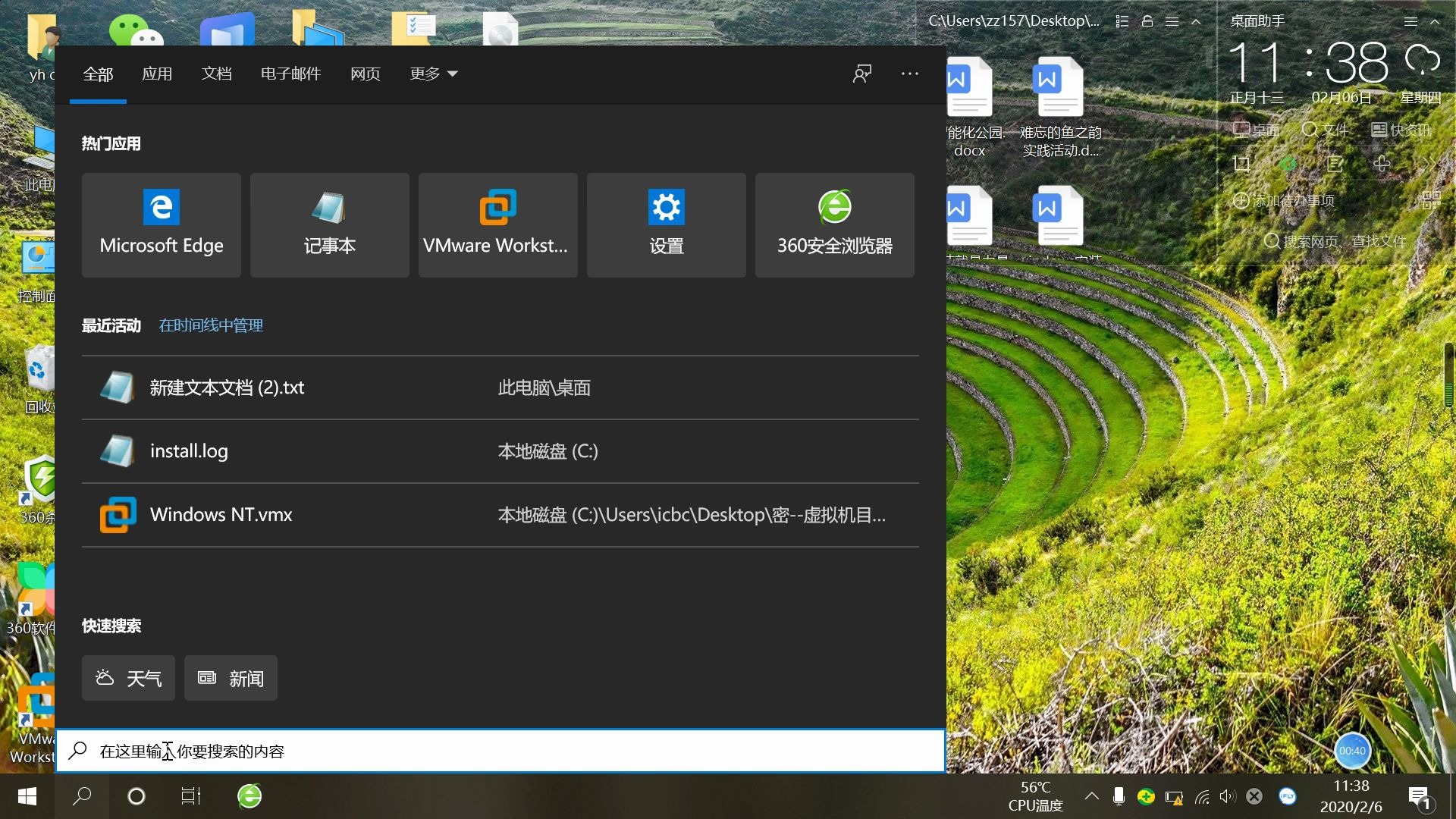The image size is (1456, 819).
Task: Click 在时间线中管理 recent activity link
Action: (211, 324)
